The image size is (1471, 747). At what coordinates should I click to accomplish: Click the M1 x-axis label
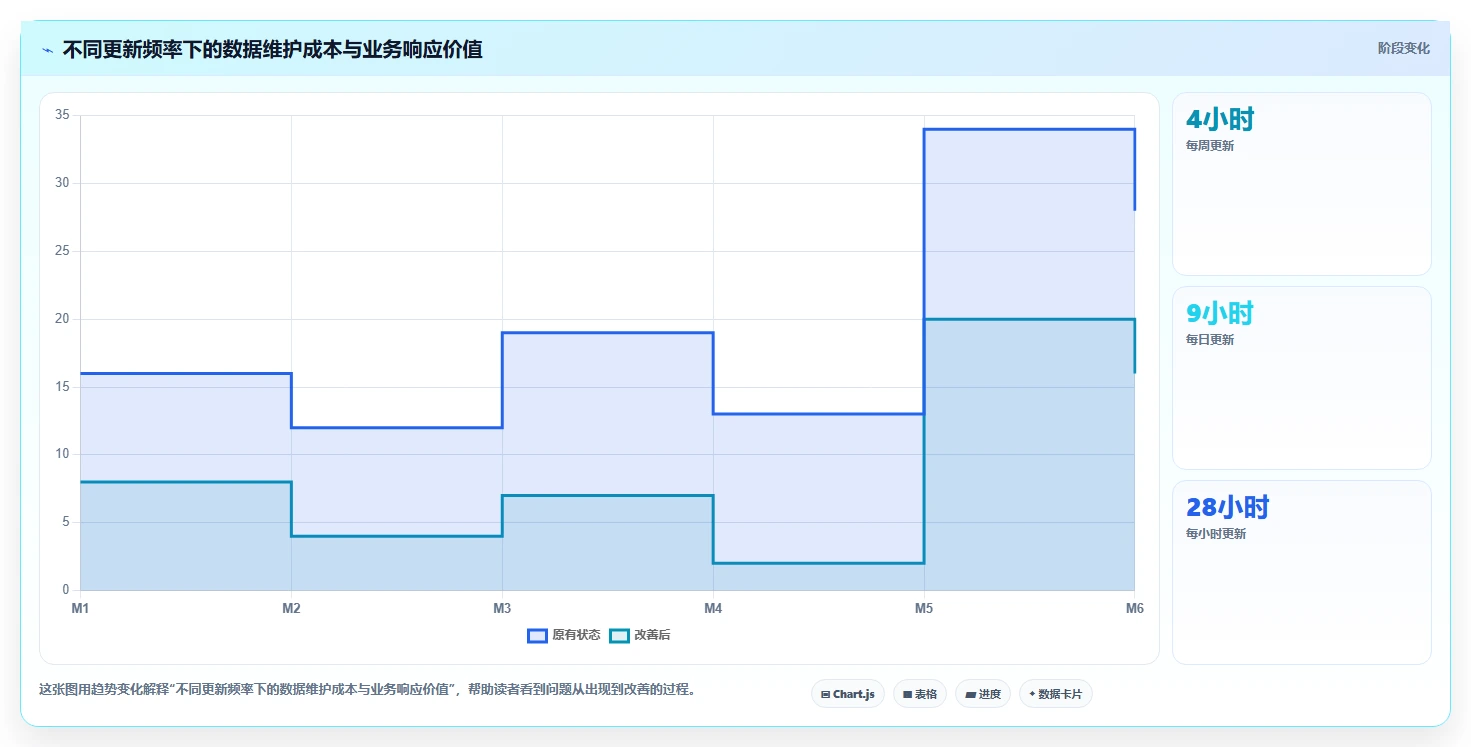coord(80,608)
